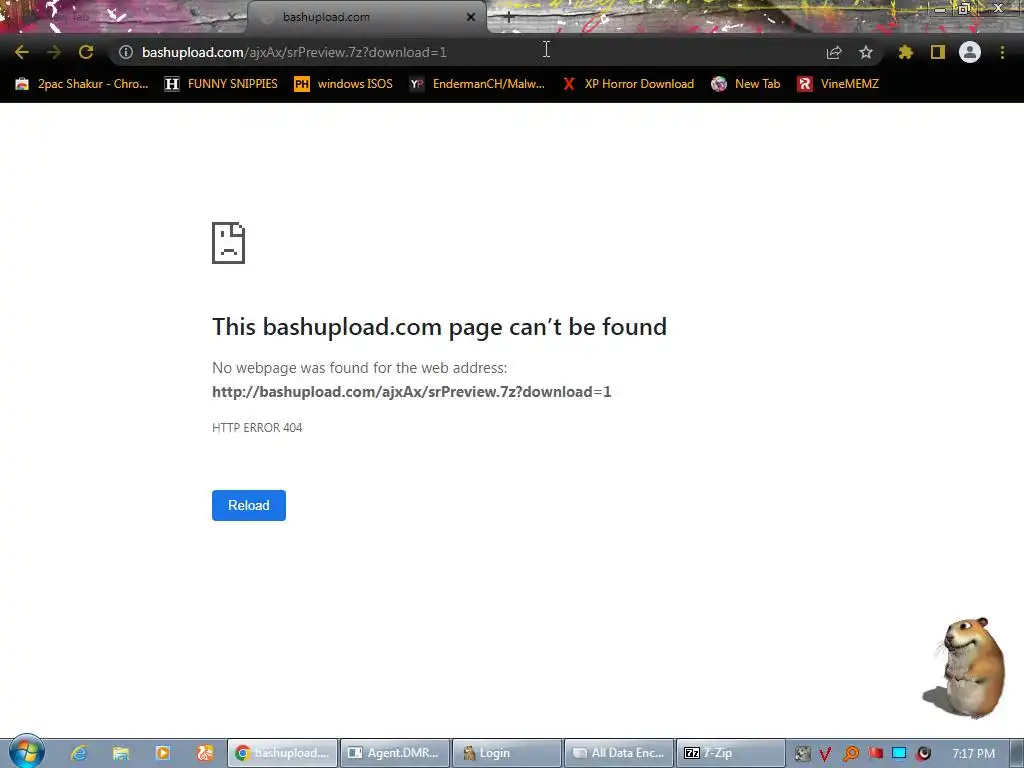Bookmark this page with the star icon
Screen dimensions: 1024x768
(866, 52)
